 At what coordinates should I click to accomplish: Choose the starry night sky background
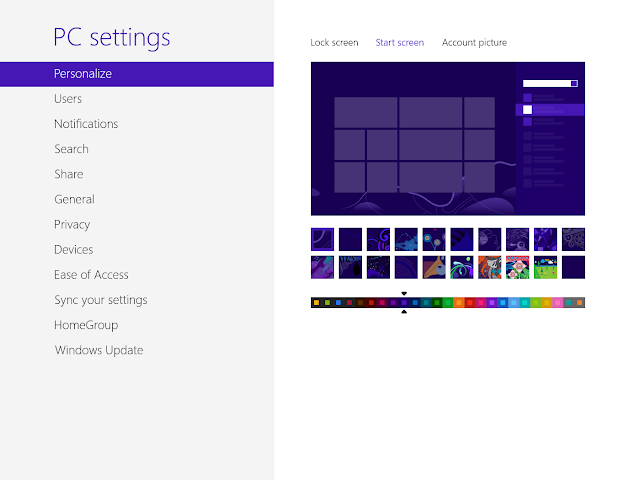tap(378, 267)
